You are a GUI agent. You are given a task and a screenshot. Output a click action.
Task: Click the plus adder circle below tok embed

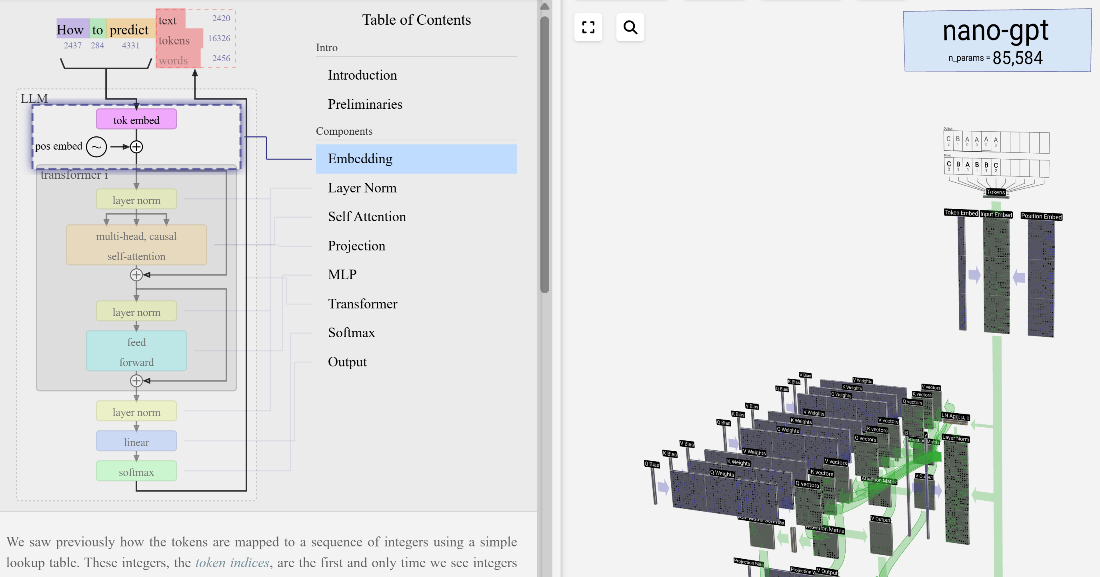coord(136,147)
